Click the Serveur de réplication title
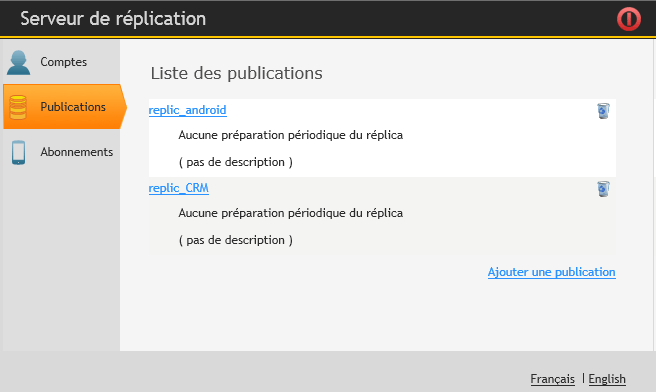 pyautogui.click(x=113, y=19)
